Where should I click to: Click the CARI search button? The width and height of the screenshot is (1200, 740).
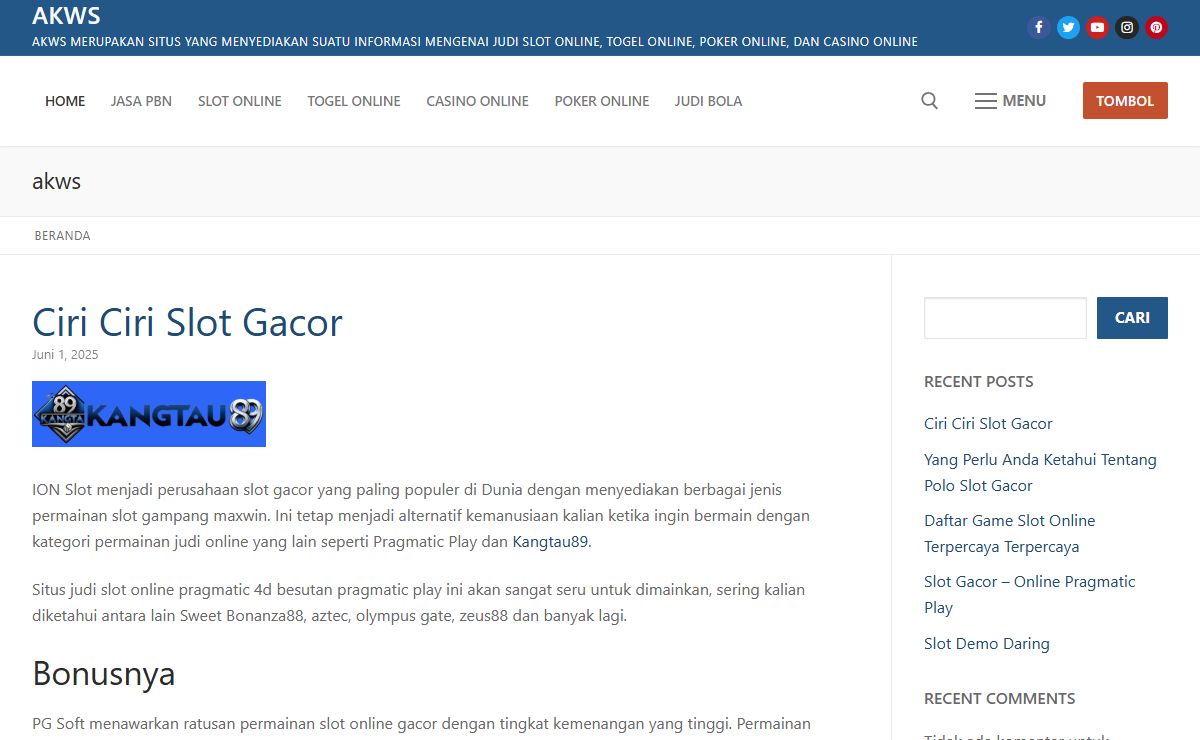1132,318
